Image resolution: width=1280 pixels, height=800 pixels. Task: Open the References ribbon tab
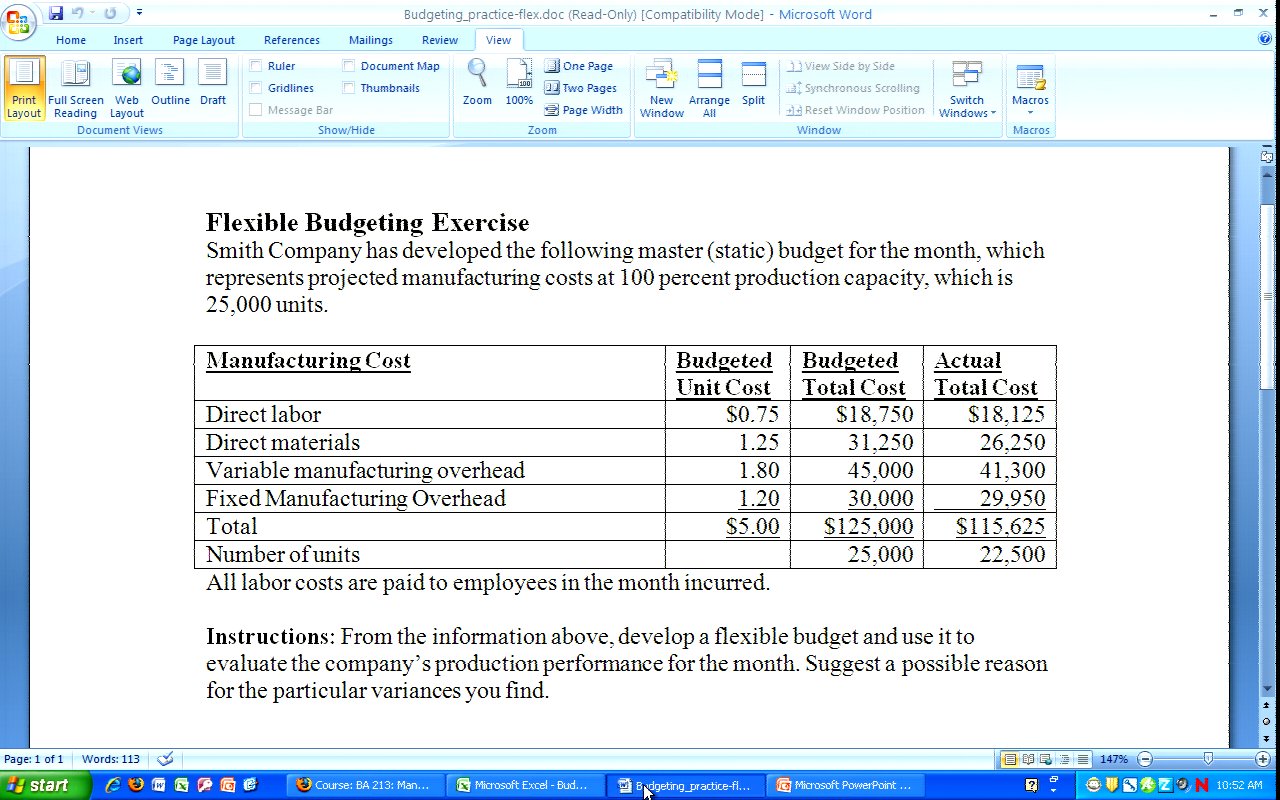click(x=292, y=40)
